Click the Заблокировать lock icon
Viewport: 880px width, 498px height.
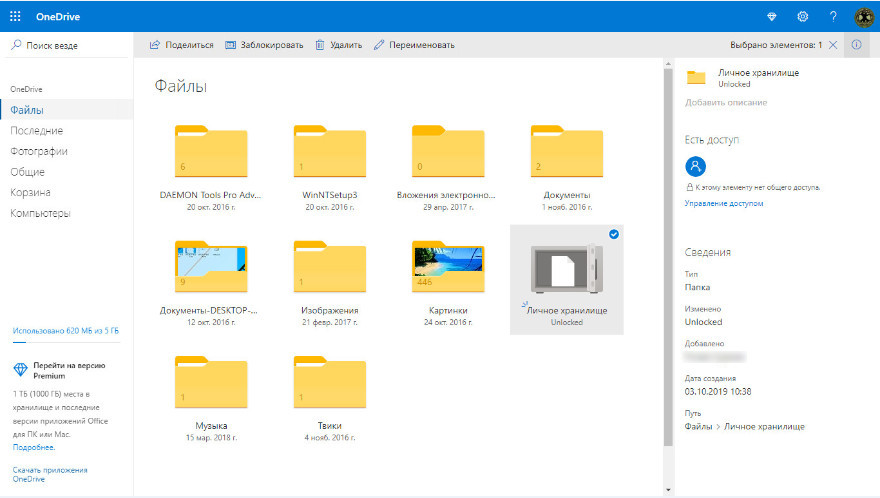pyautogui.click(x=230, y=45)
